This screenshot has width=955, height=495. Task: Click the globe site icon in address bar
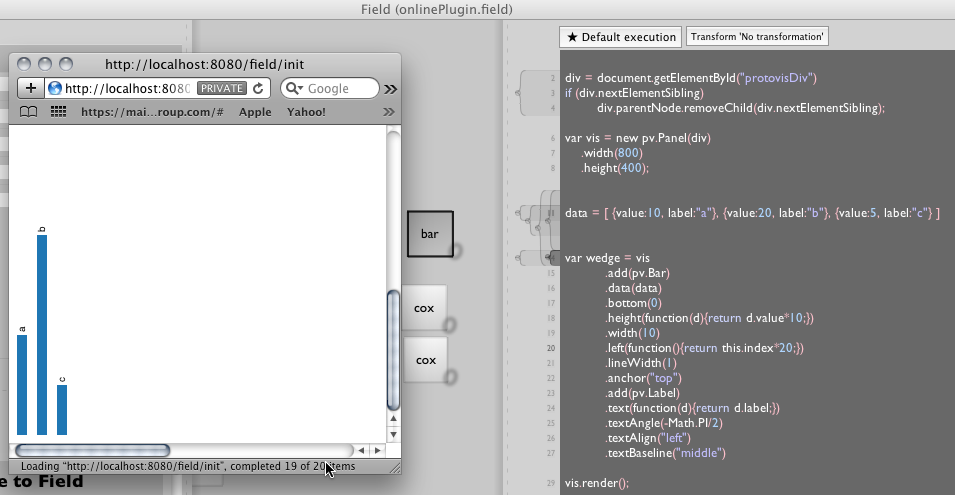point(55,88)
